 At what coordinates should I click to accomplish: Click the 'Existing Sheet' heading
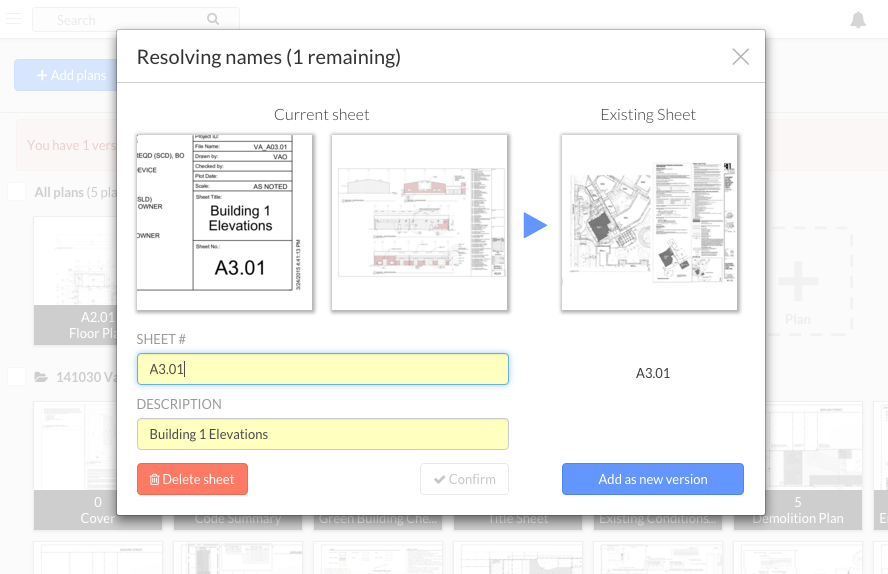[648, 114]
